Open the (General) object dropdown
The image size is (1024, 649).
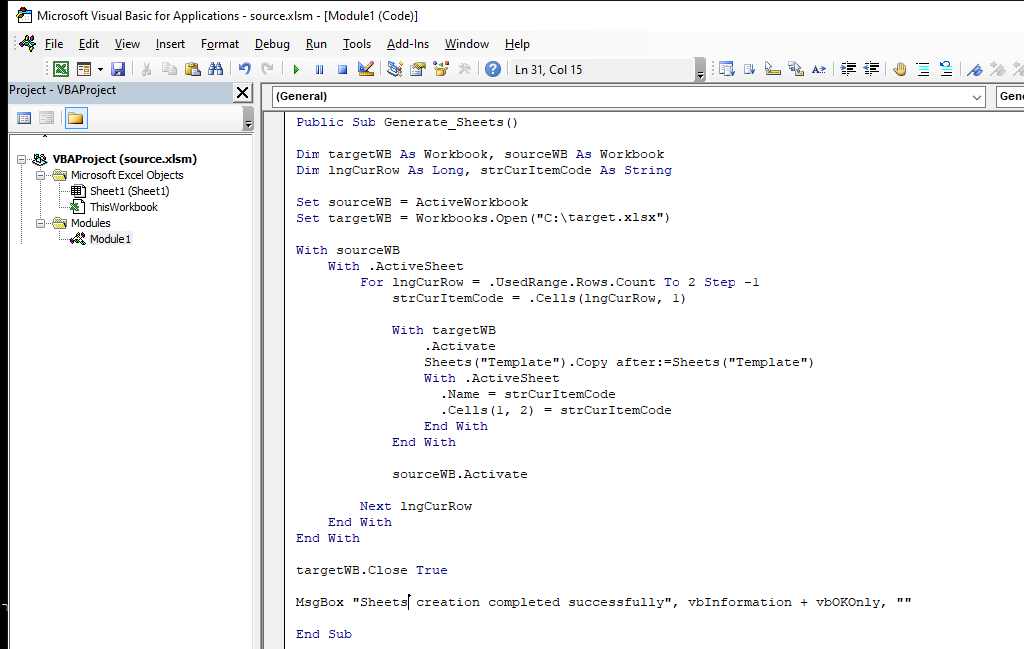pyautogui.click(x=977, y=97)
